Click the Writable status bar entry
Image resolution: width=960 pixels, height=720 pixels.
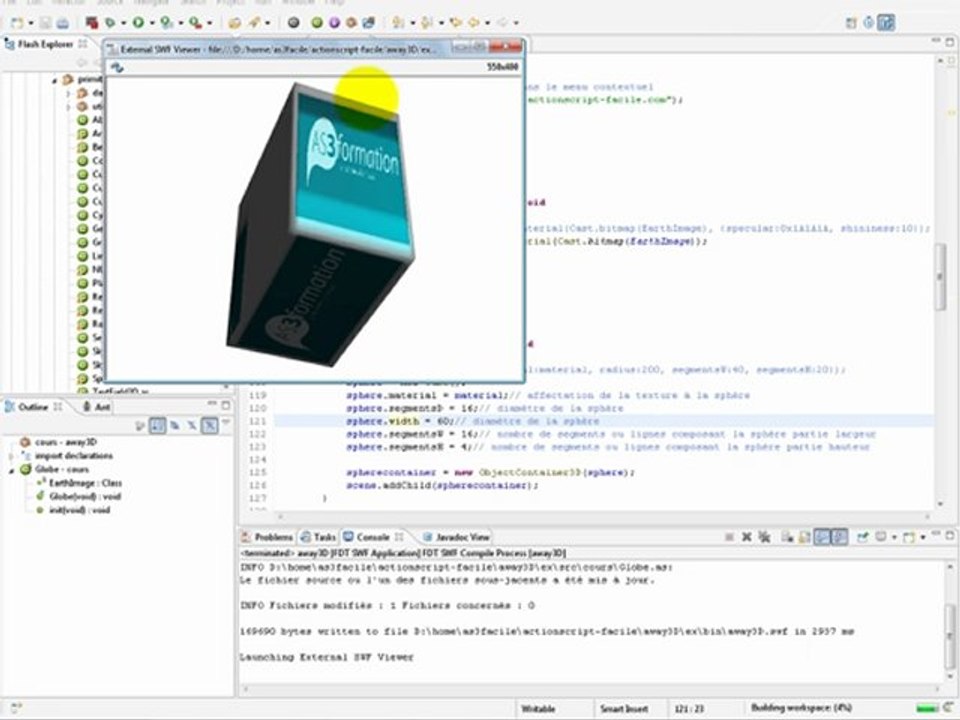tap(538, 709)
